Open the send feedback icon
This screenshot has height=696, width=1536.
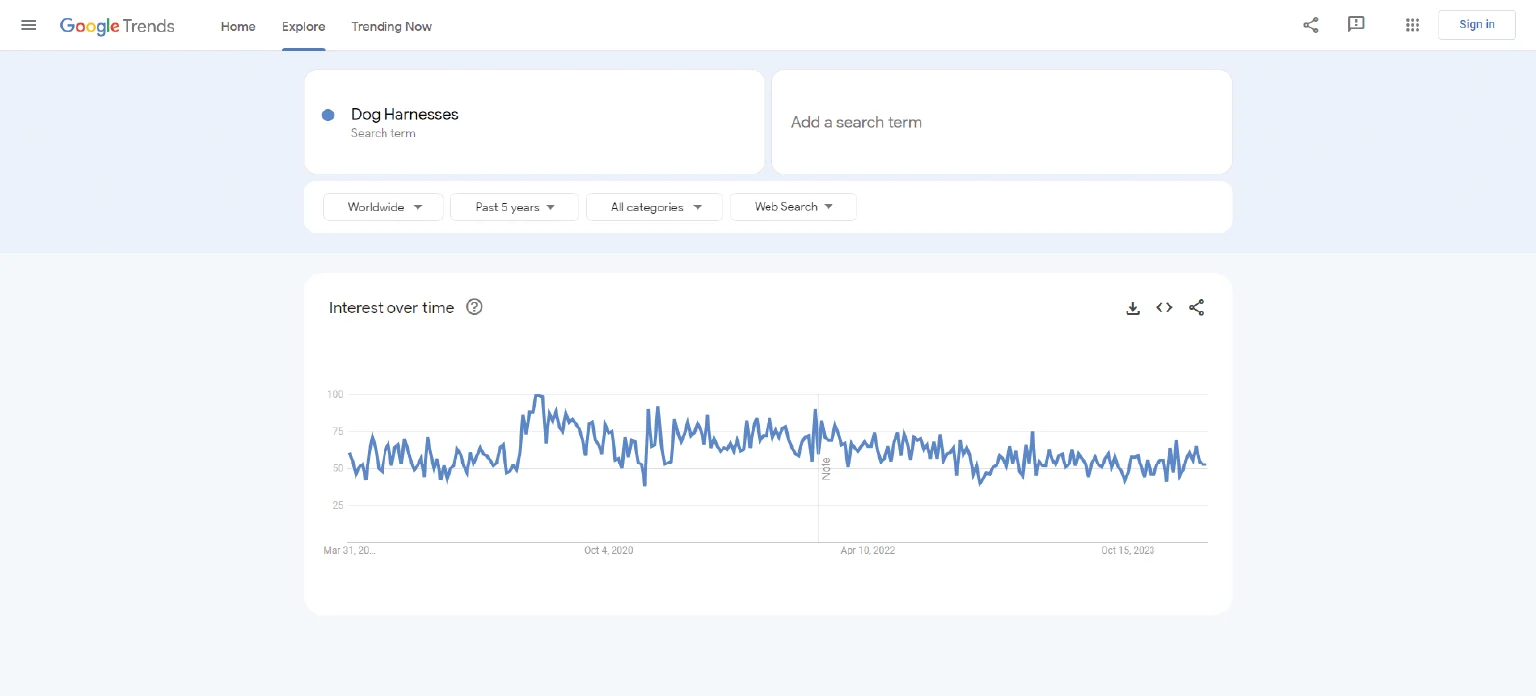(x=1356, y=25)
